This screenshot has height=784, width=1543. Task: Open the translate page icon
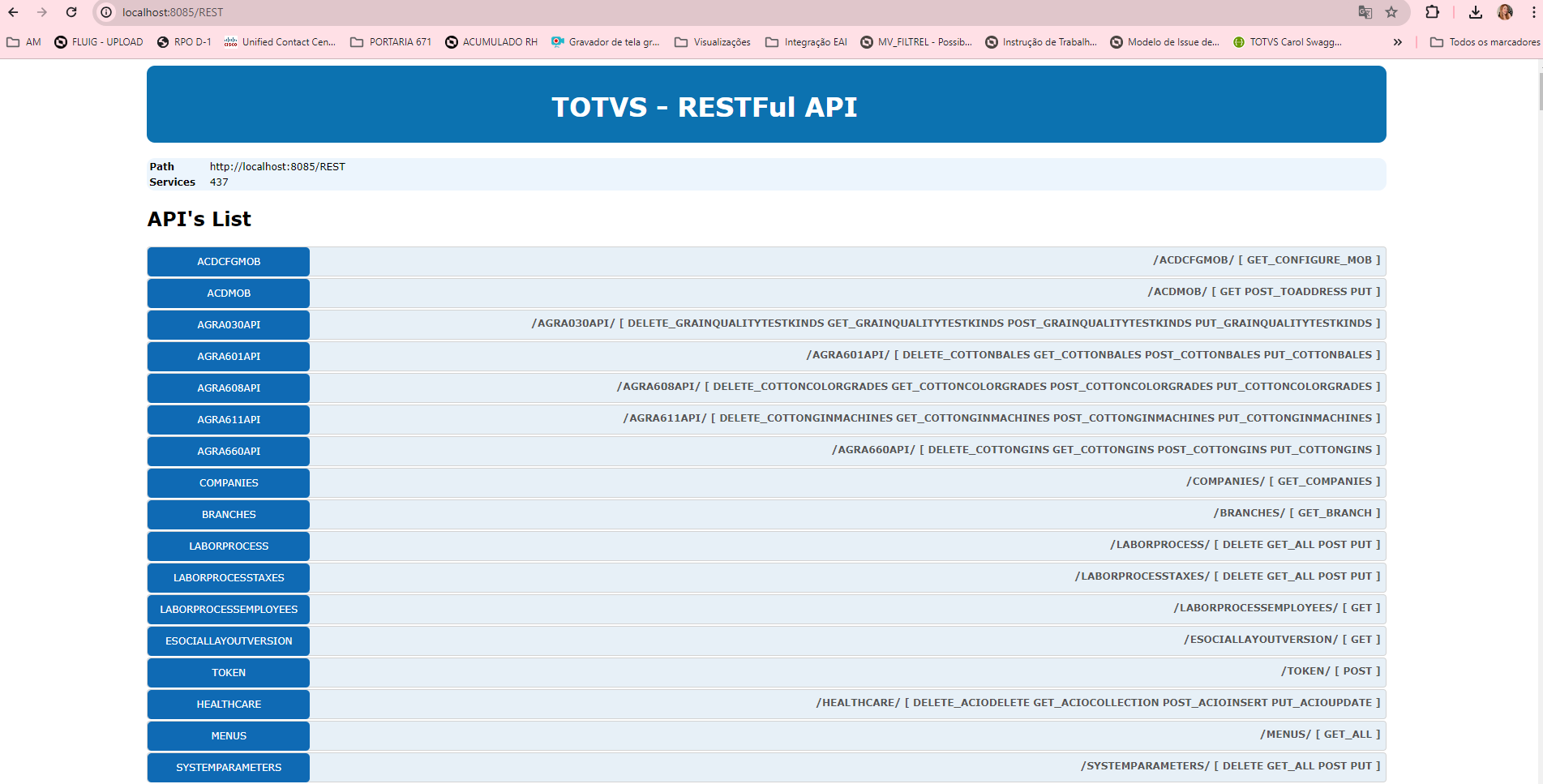(x=1365, y=12)
